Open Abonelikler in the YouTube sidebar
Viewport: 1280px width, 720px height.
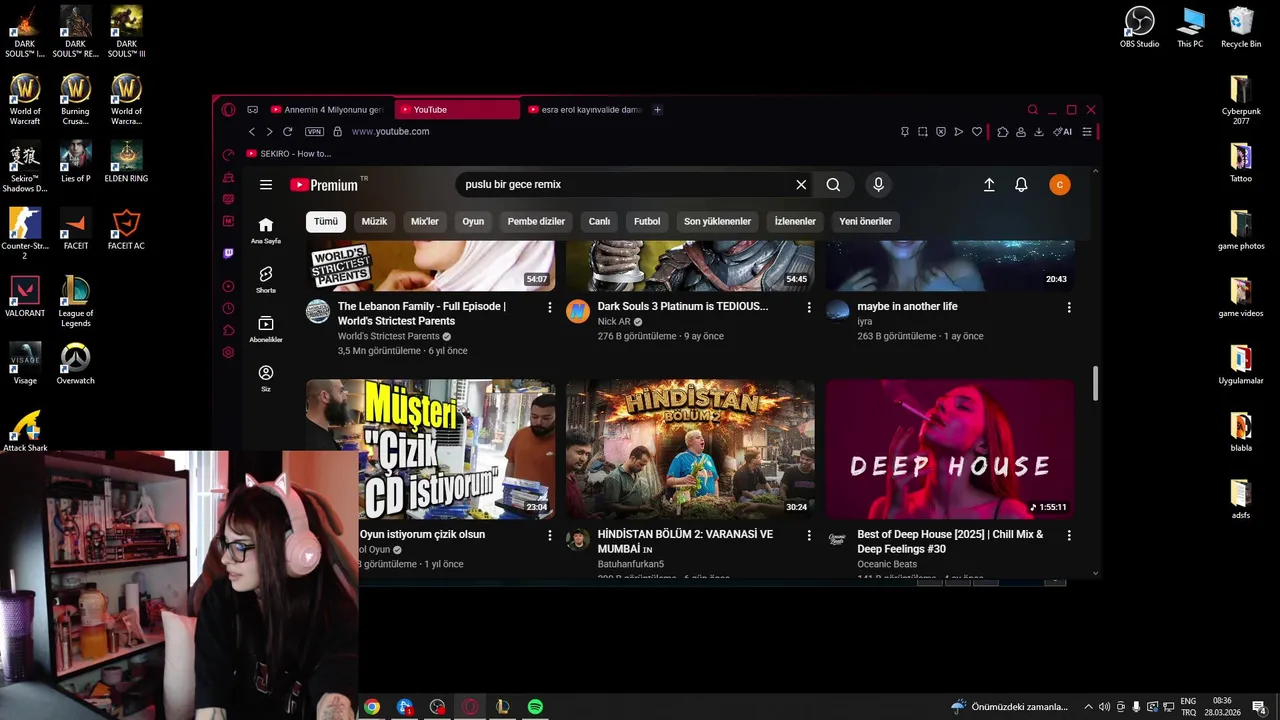pyautogui.click(x=266, y=329)
